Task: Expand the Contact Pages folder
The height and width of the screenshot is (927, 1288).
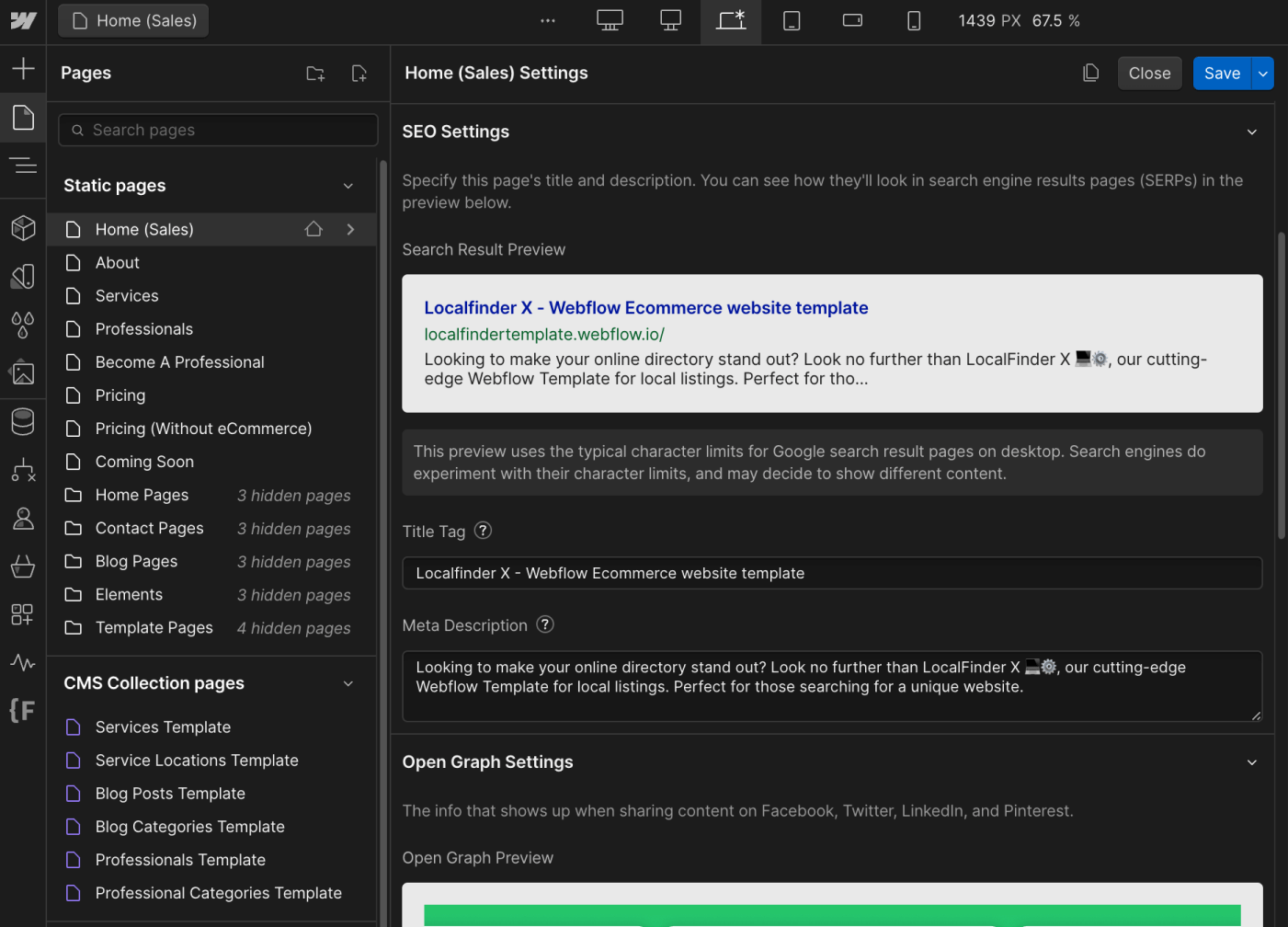Action: click(x=211, y=528)
